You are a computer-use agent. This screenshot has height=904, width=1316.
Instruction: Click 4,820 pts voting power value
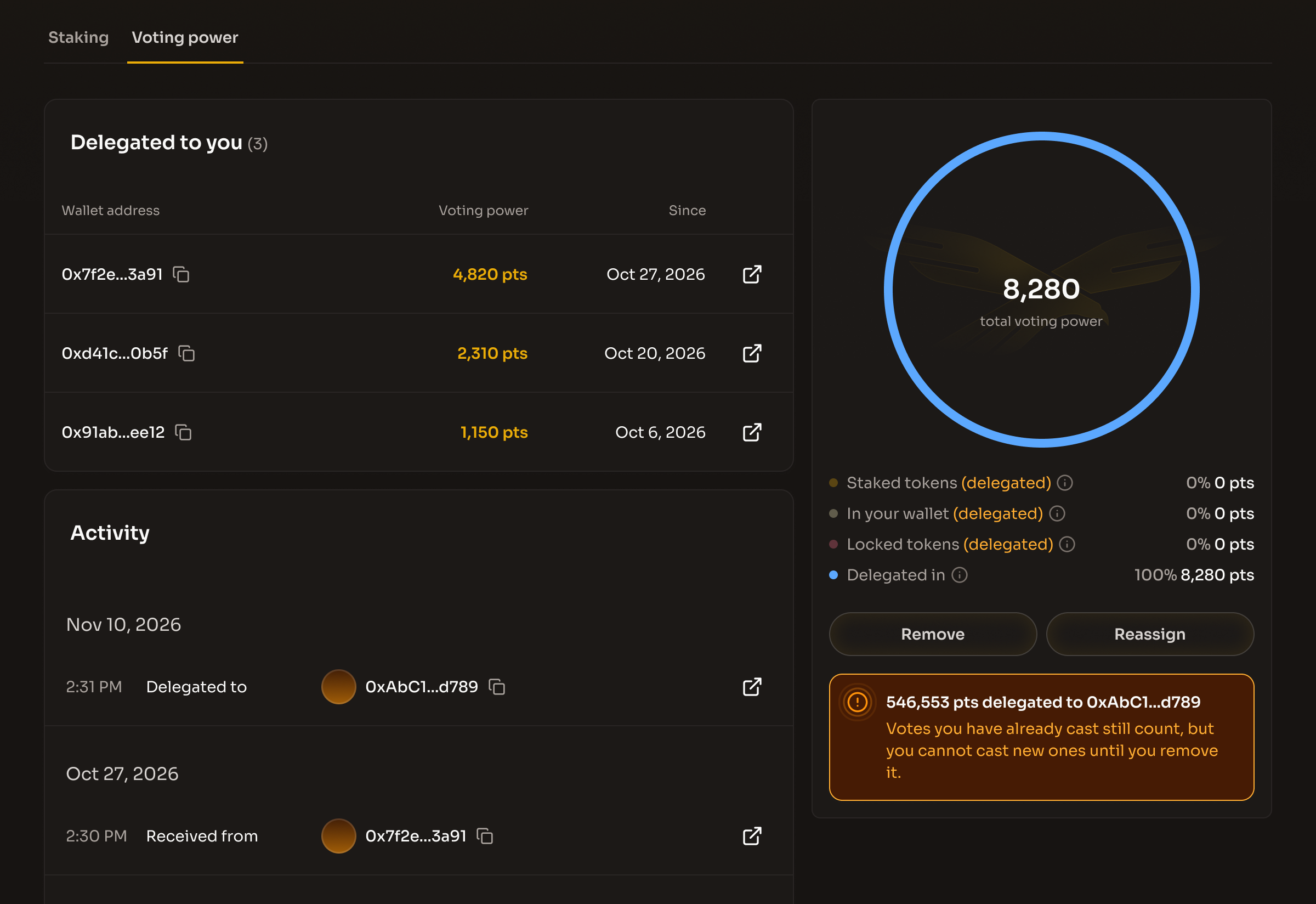490,275
